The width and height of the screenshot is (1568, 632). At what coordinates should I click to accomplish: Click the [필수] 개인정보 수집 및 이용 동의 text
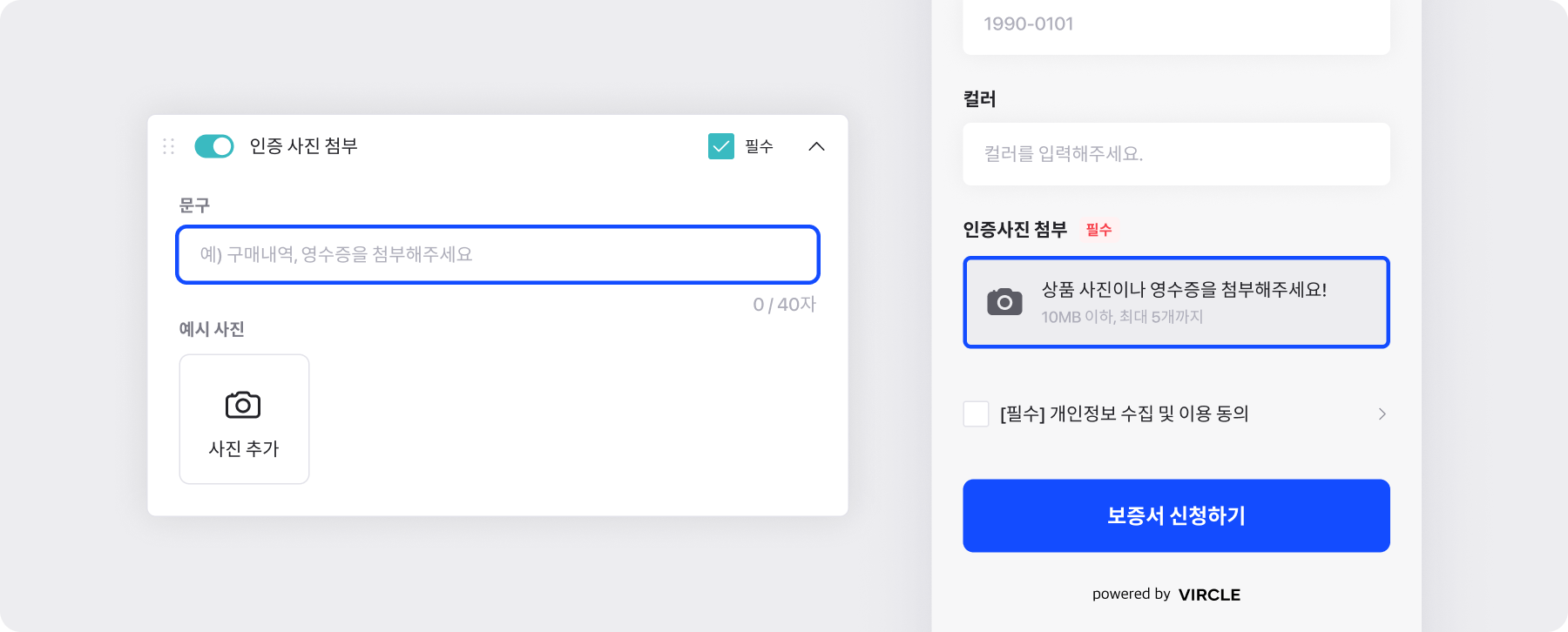(x=1124, y=413)
